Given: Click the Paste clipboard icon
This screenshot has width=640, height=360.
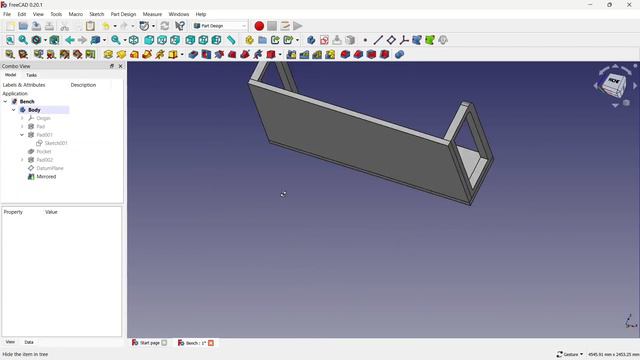Looking at the screenshot, I should (x=90, y=26).
